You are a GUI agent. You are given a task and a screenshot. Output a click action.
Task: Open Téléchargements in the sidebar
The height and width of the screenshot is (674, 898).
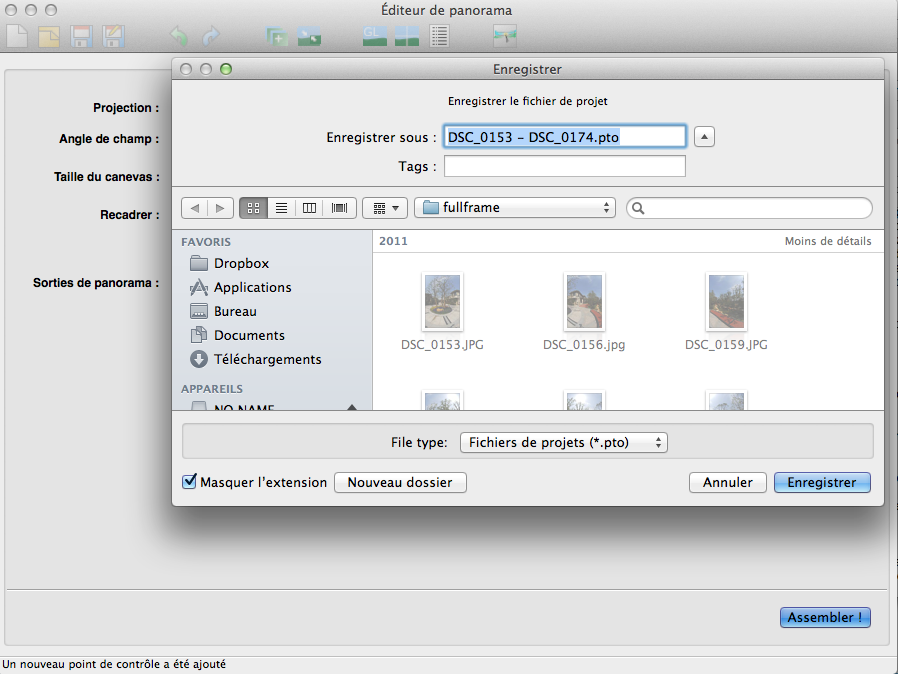[267, 359]
